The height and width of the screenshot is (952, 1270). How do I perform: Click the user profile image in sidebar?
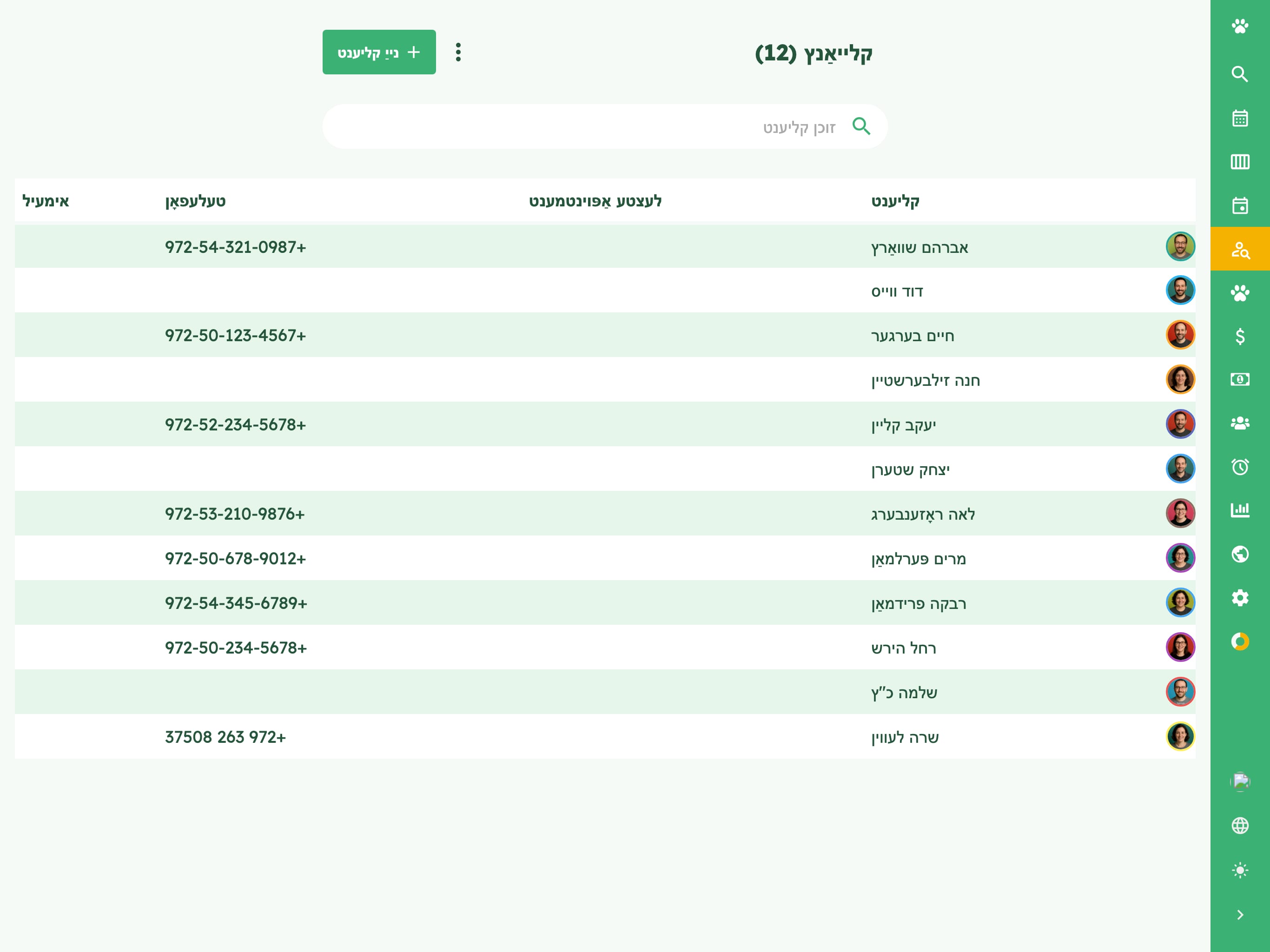(x=1240, y=781)
